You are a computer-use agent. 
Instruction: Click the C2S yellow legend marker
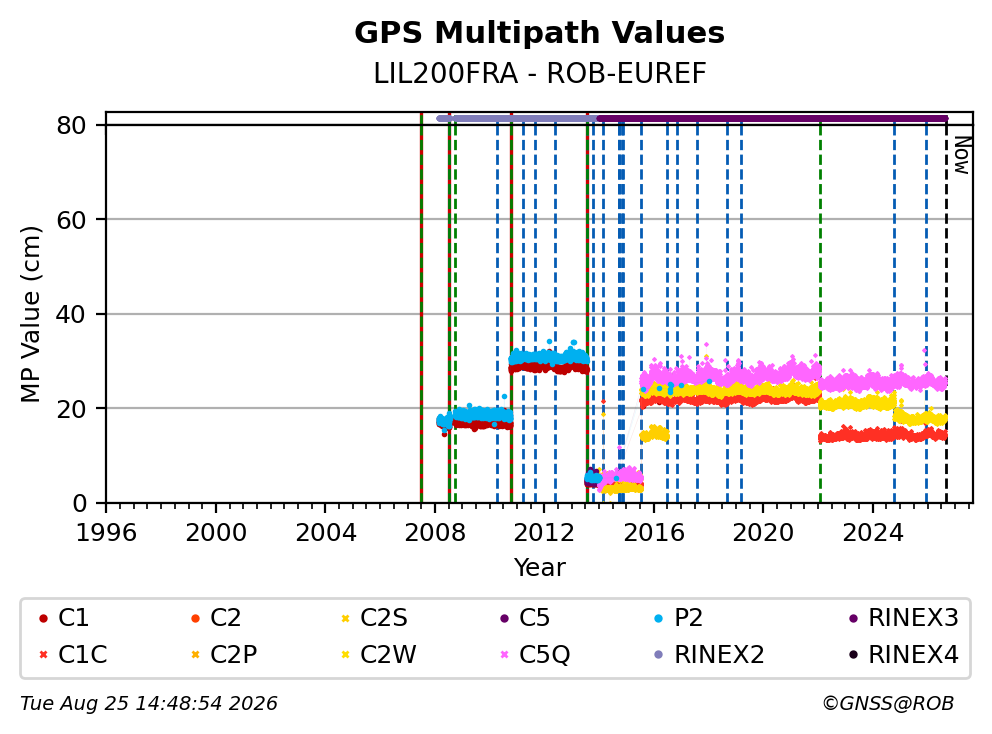pos(345,618)
